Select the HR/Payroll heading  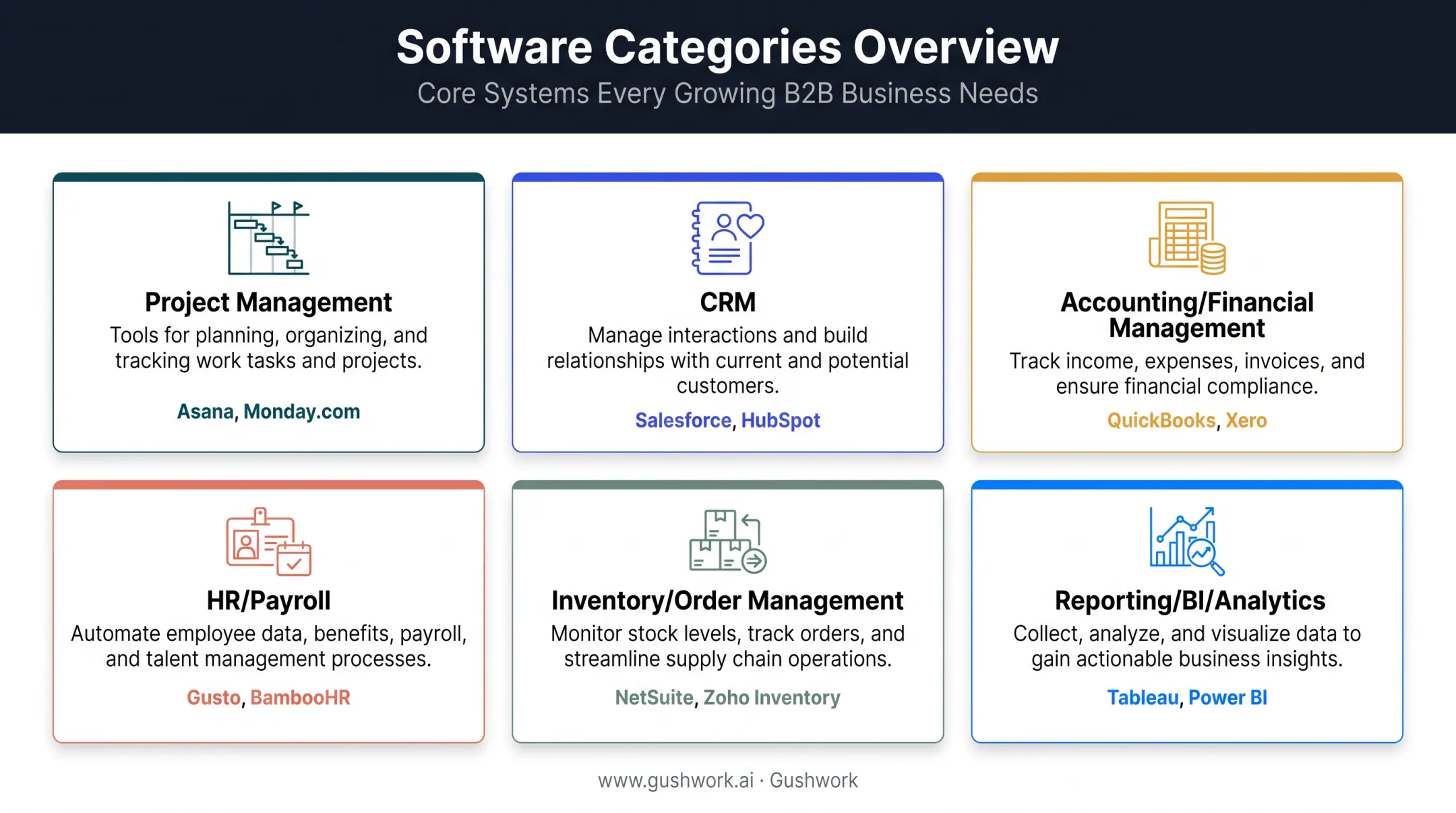pyautogui.click(x=268, y=601)
